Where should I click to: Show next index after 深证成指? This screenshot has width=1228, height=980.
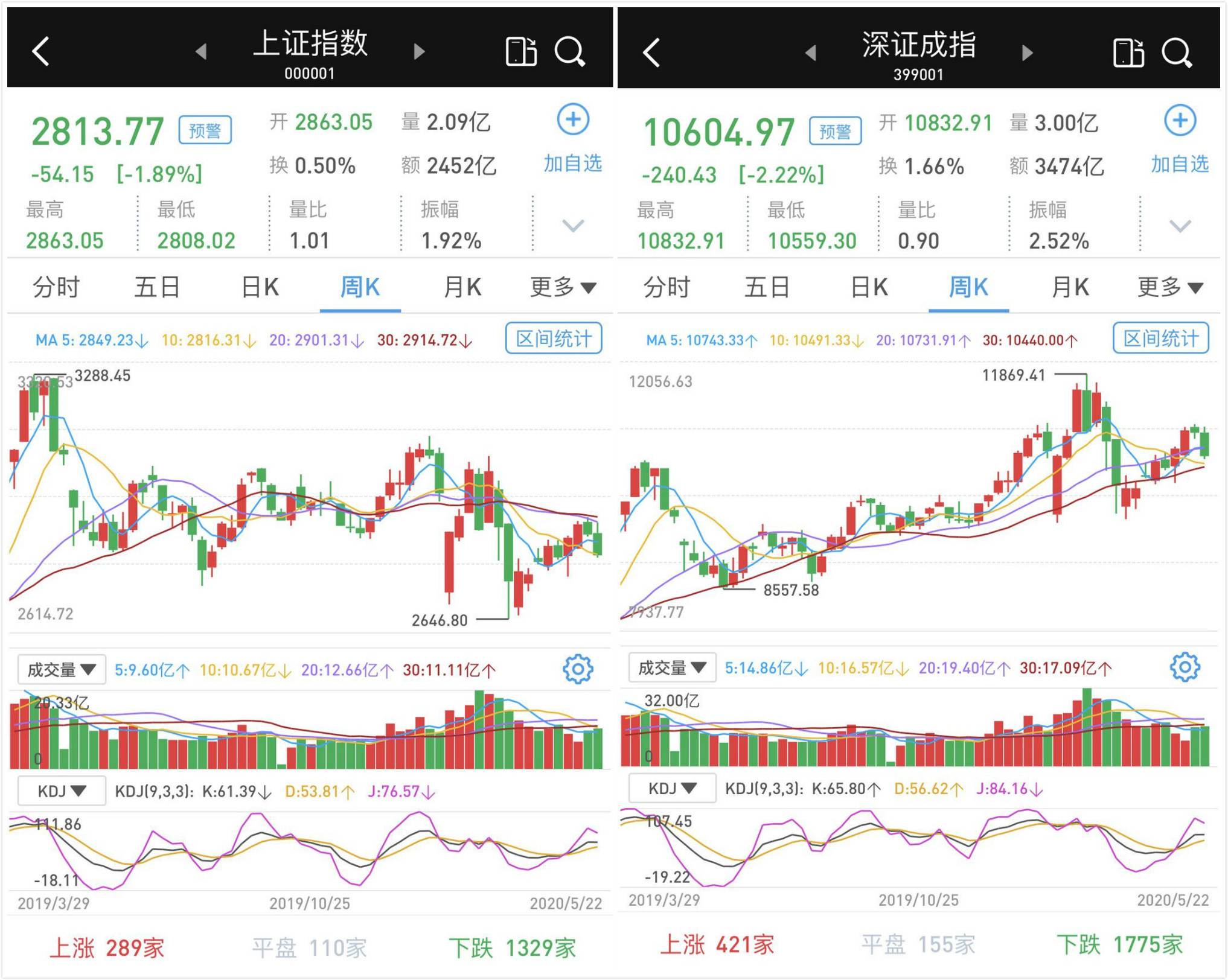1027,52
